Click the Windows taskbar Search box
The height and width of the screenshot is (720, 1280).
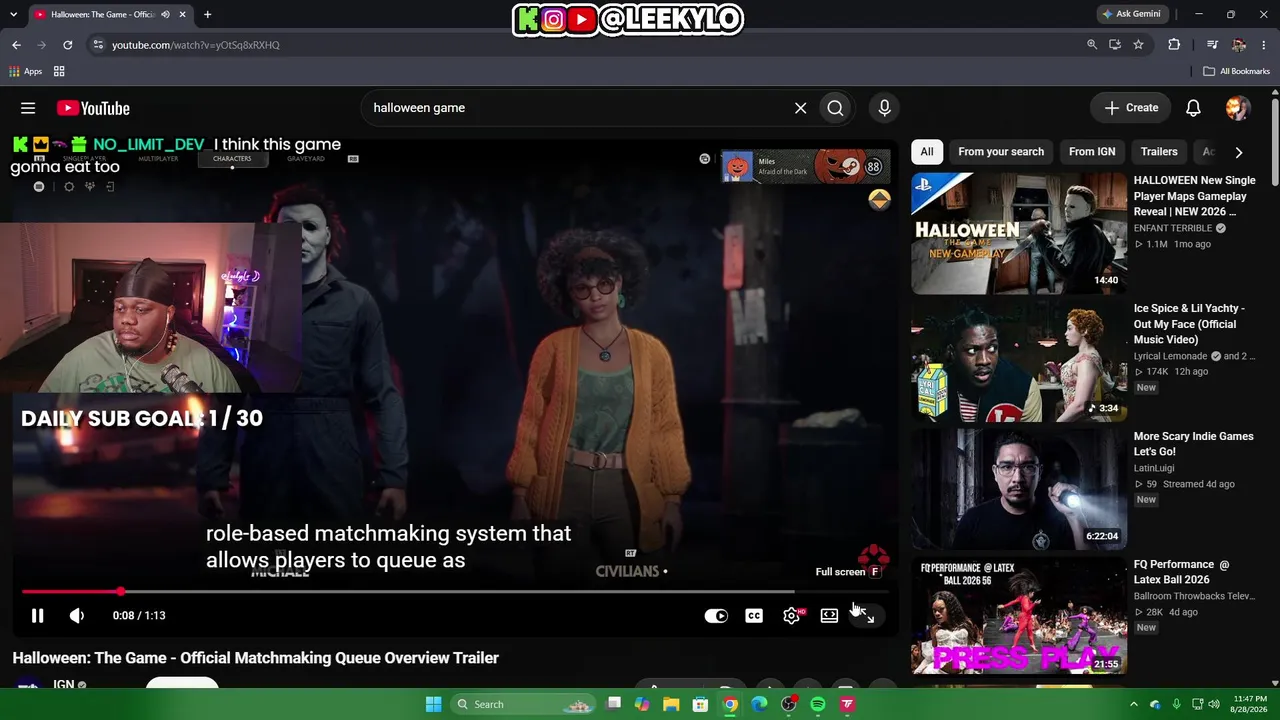[x=525, y=704]
